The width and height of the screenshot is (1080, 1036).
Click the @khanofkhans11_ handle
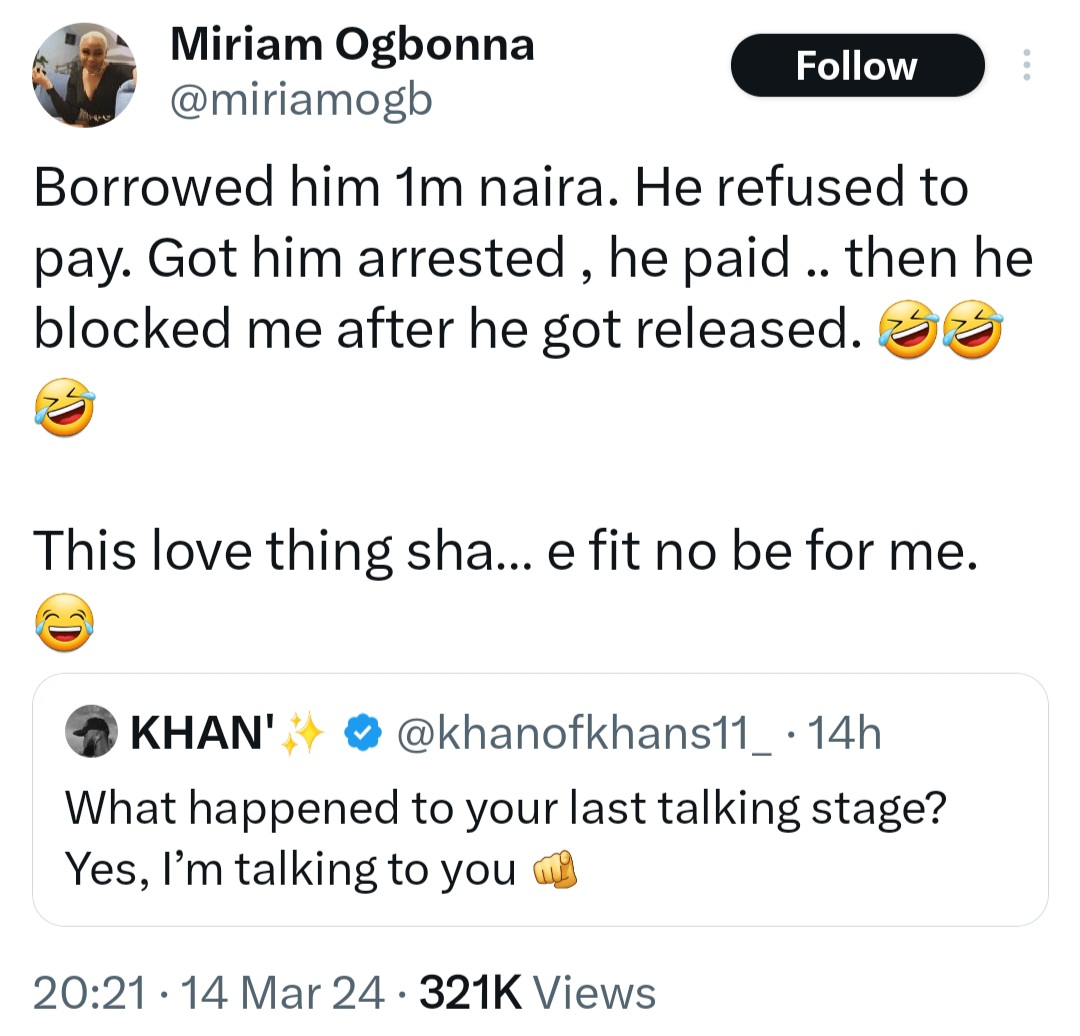click(587, 732)
